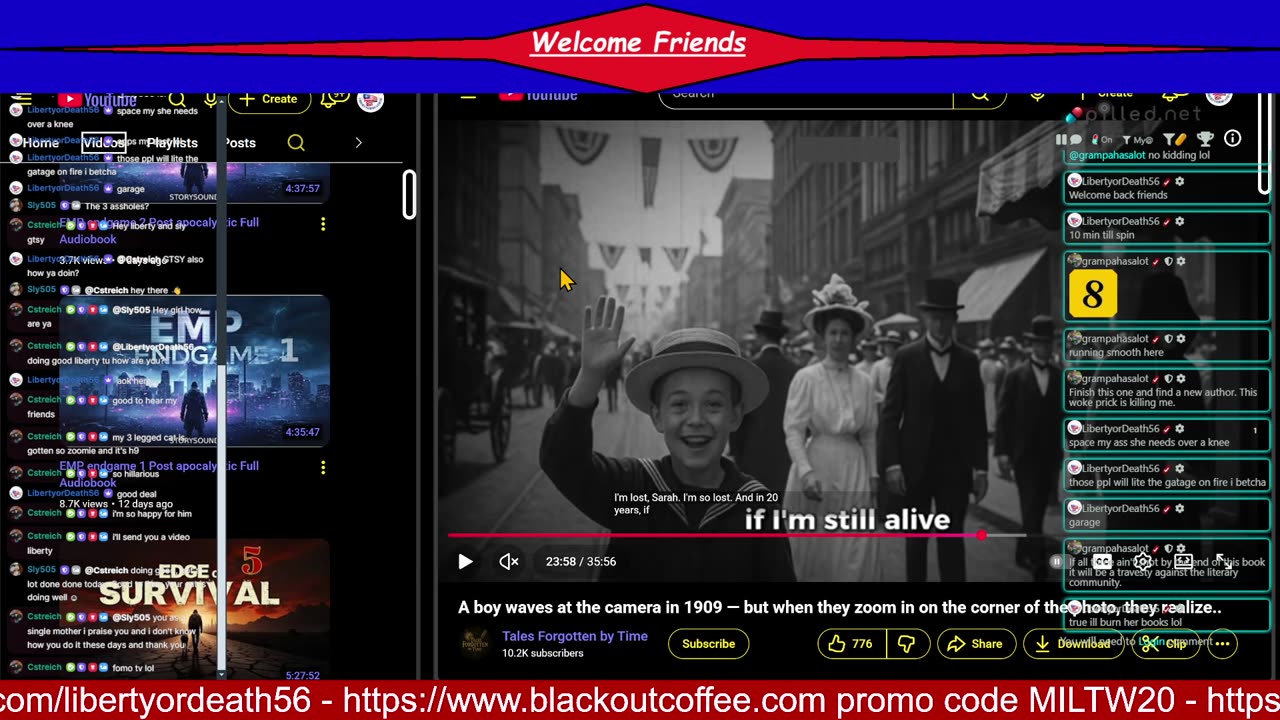The height and width of the screenshot is (720, 1280).
Task: Open options menu for EMP endgame 1 video
Action: click(323, 467)
